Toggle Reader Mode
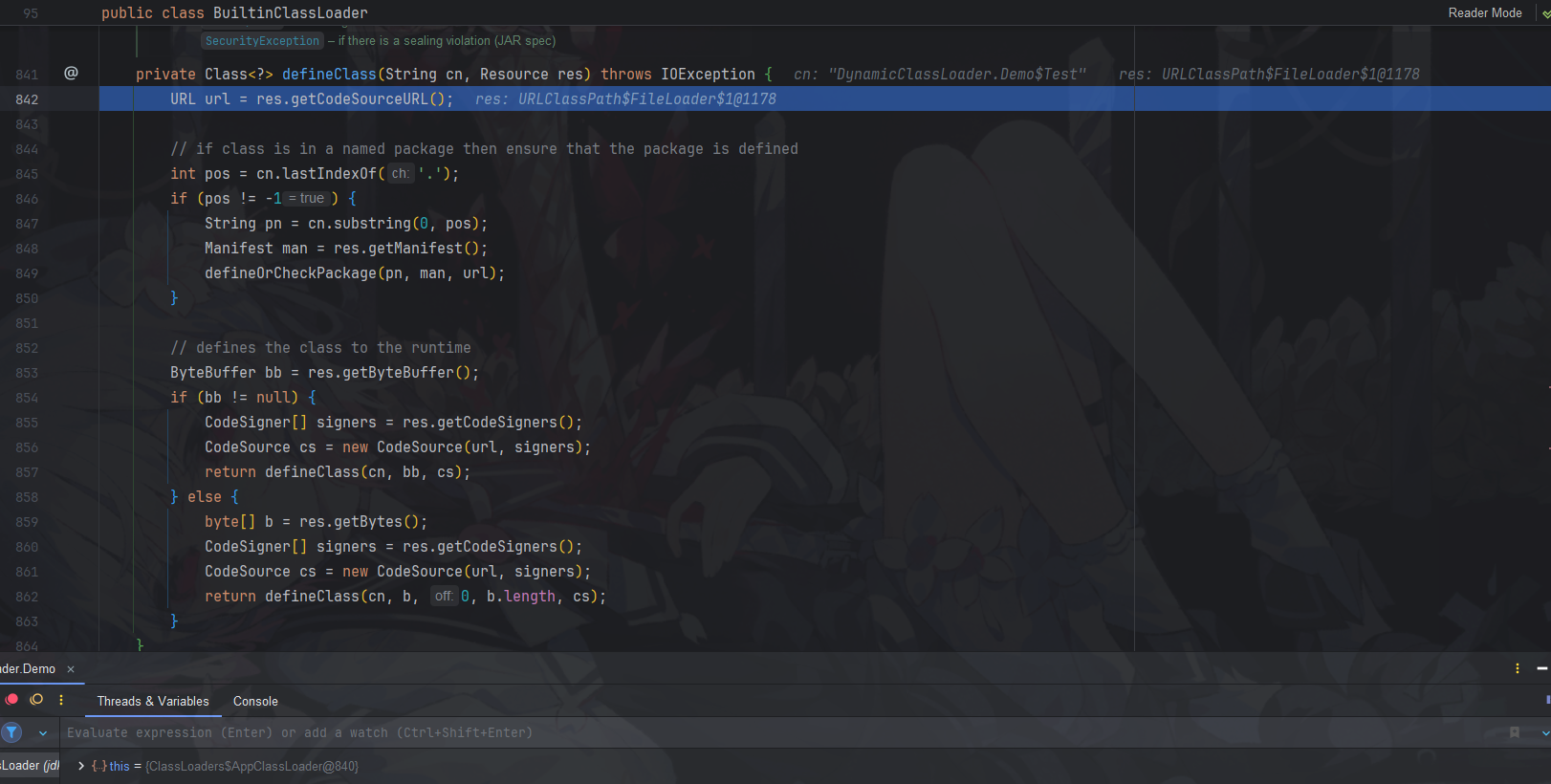This screenshot has width=1551, height=784. tap(1485, 12)
